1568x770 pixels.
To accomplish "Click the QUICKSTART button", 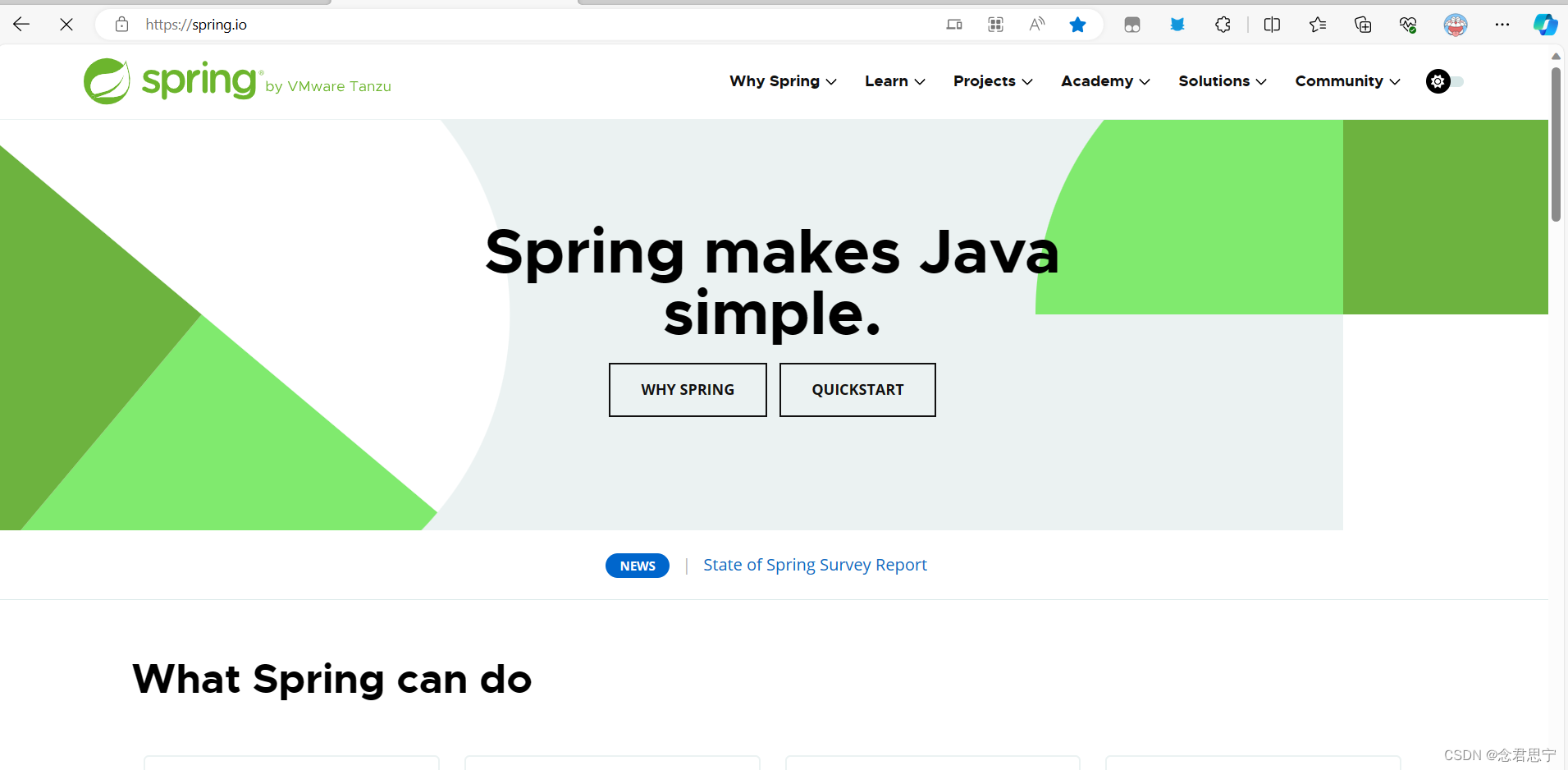I will click(x=857, y=389).
